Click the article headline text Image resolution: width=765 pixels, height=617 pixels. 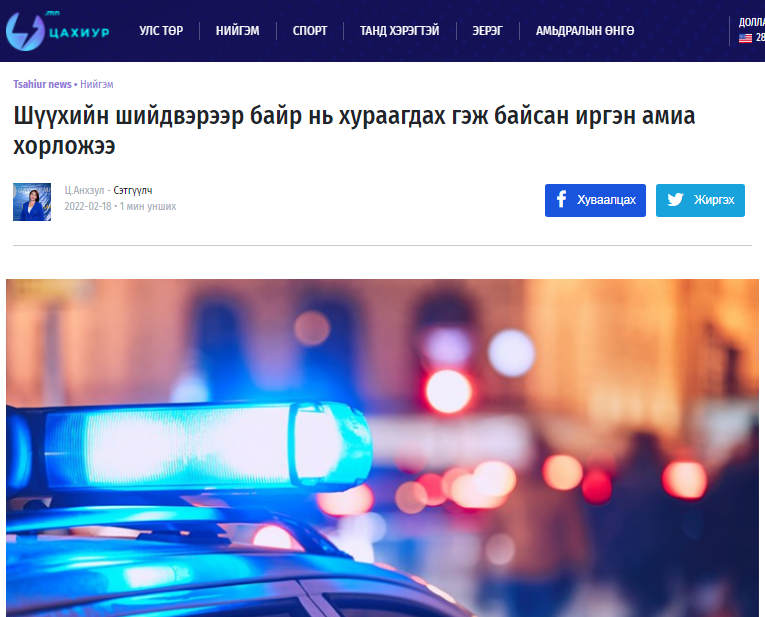point(354,131)
